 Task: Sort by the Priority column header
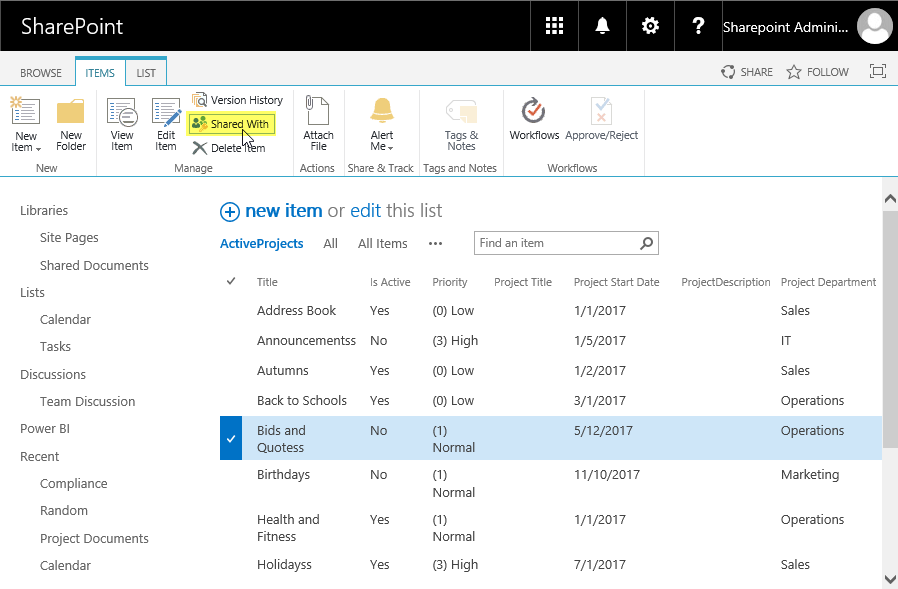pos(450,282)
